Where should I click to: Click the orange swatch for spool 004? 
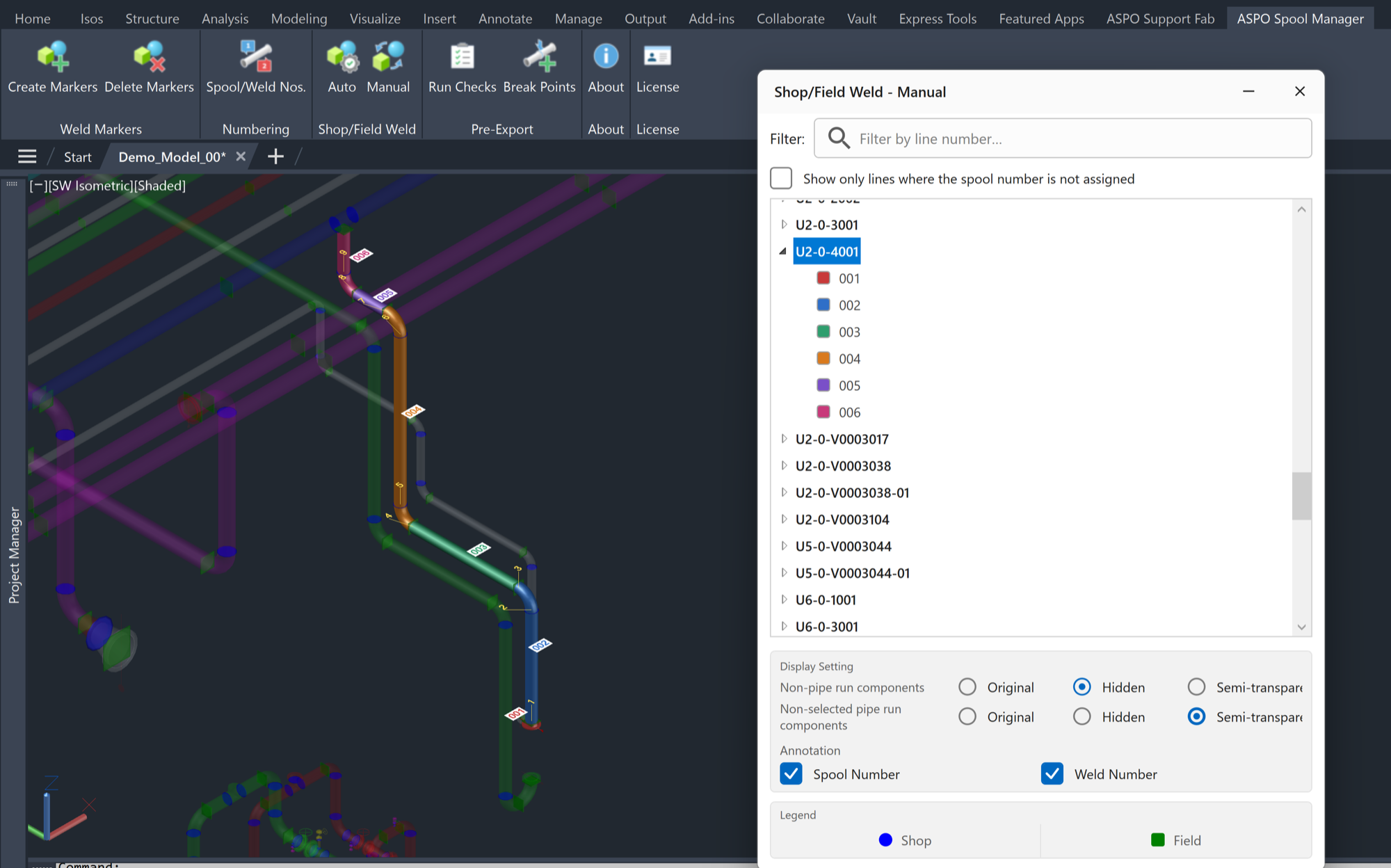tap(823, 358)
